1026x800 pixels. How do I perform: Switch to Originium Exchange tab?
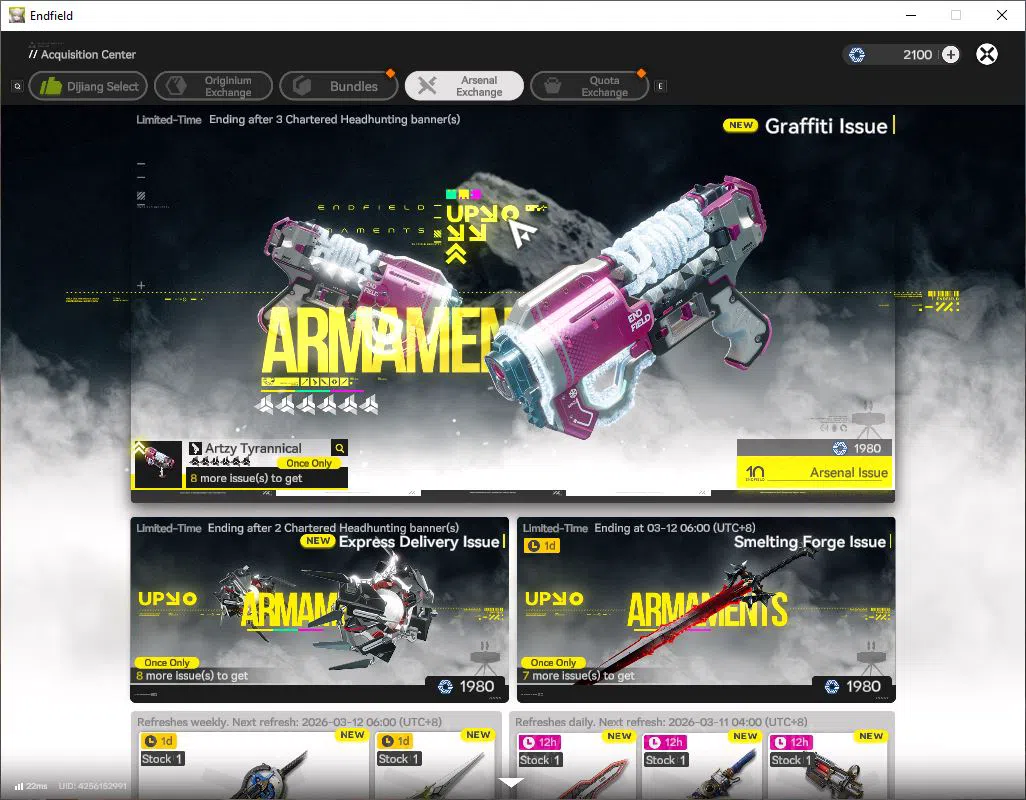pyautogui.click(x=213, y=86)
